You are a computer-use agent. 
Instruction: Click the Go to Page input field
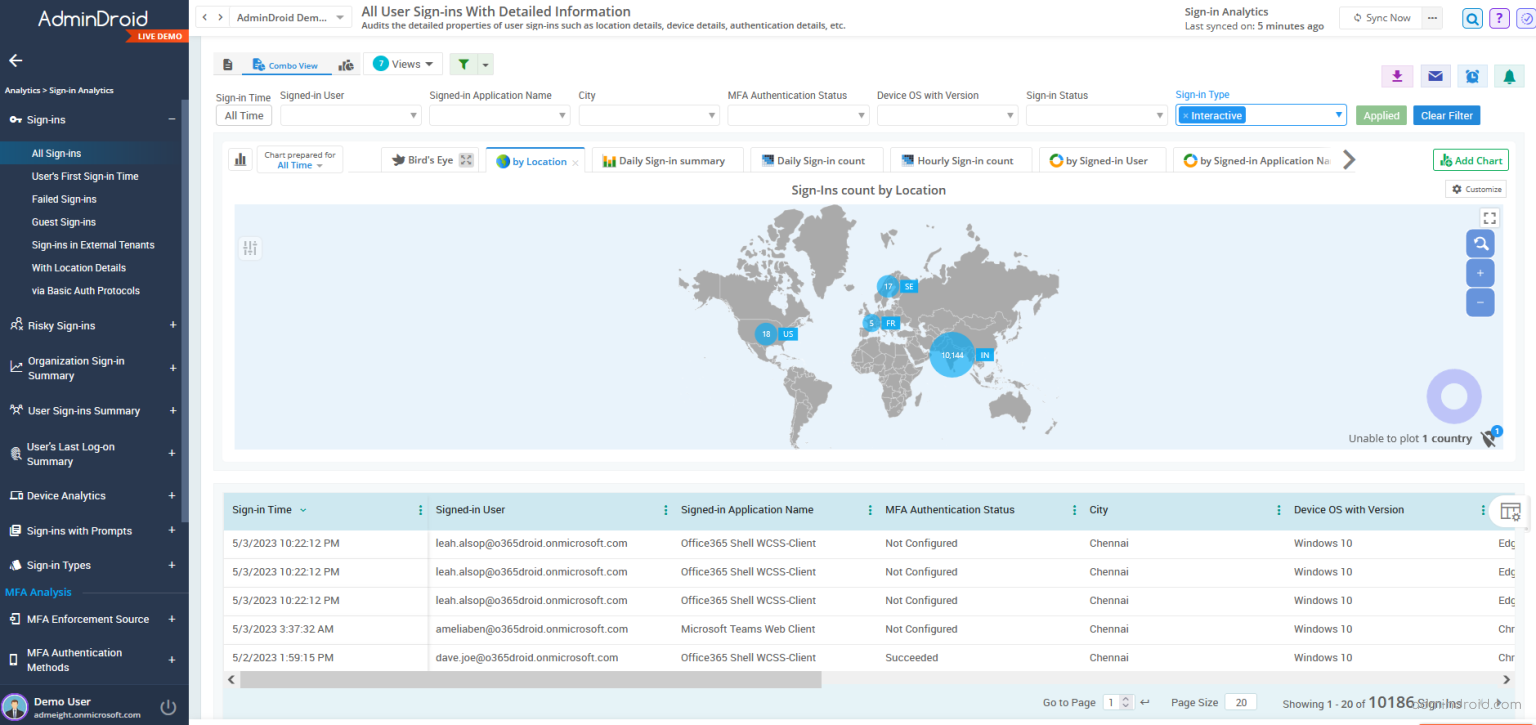[1113, 702]
